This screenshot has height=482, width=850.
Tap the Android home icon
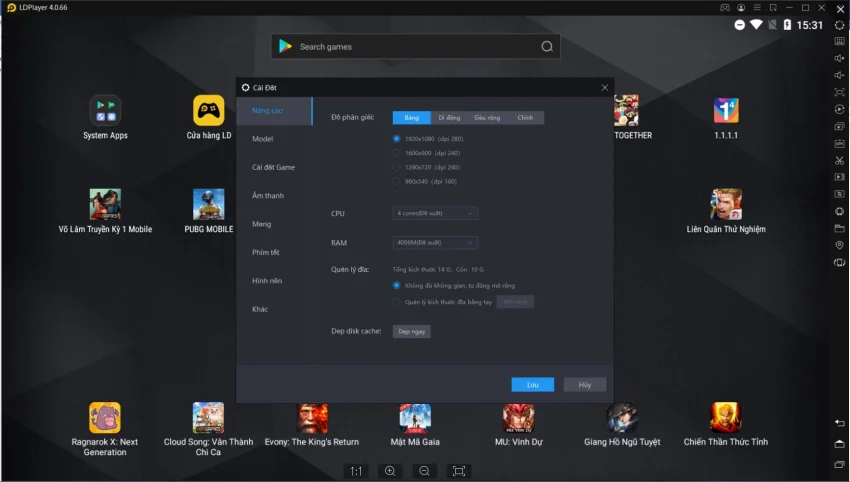coord(839,444)
